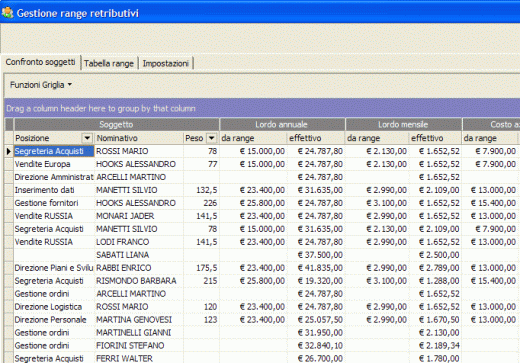Viewport: 520px width, 363px height.
Task: Select the € 2.189,34 monthly effettivo cell
Action: tap(435, 346)
